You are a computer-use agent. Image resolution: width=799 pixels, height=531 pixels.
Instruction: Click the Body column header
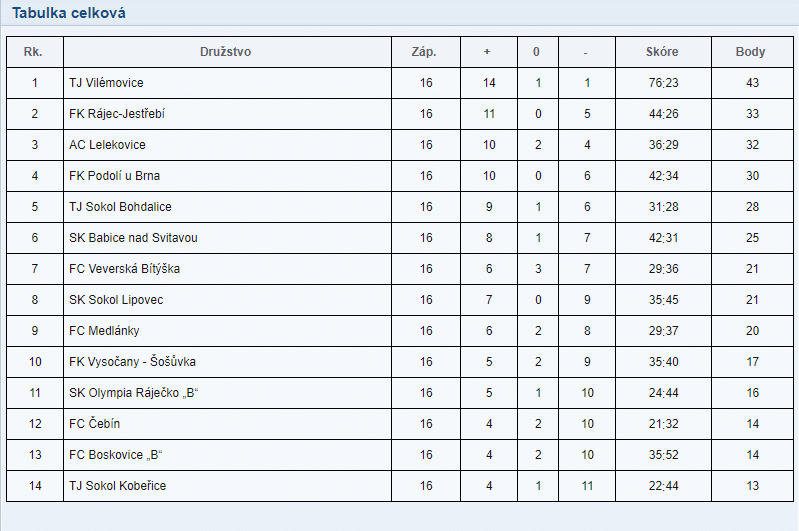[750, 52]
